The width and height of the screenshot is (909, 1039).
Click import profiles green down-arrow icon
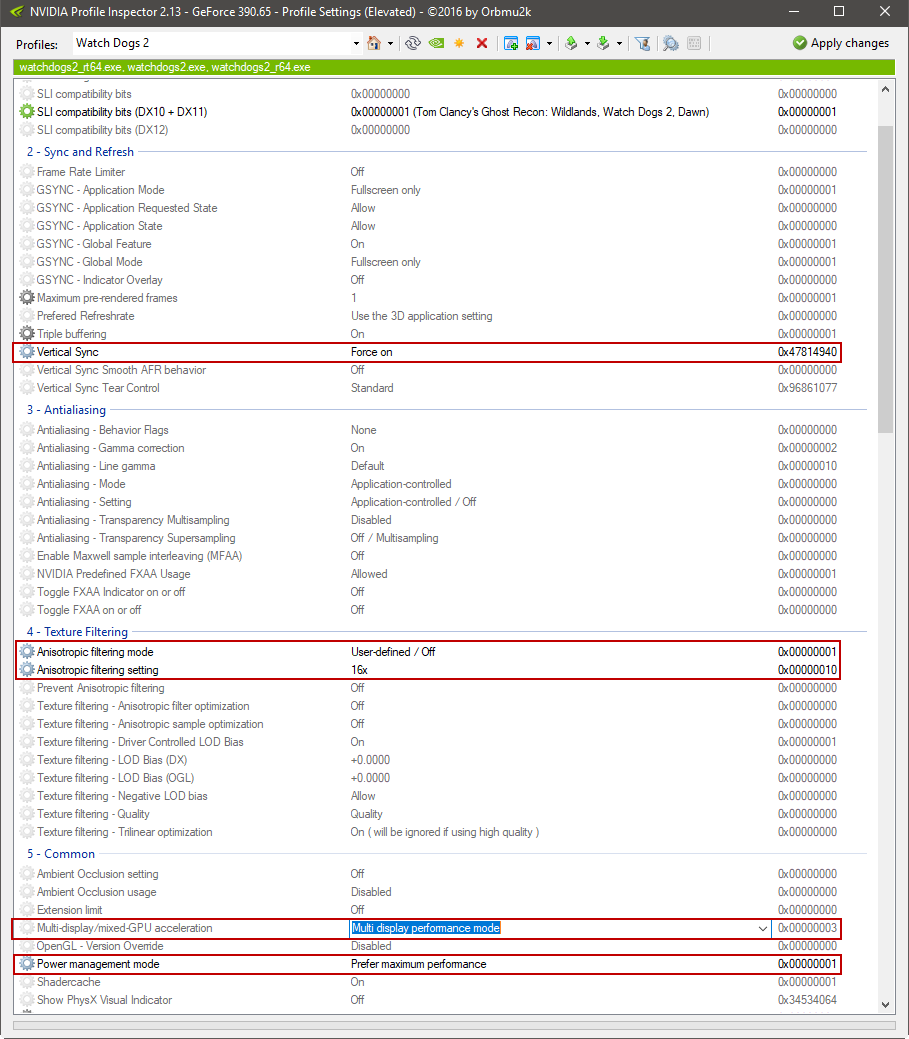pyautogui.click(x=603, y=43)
